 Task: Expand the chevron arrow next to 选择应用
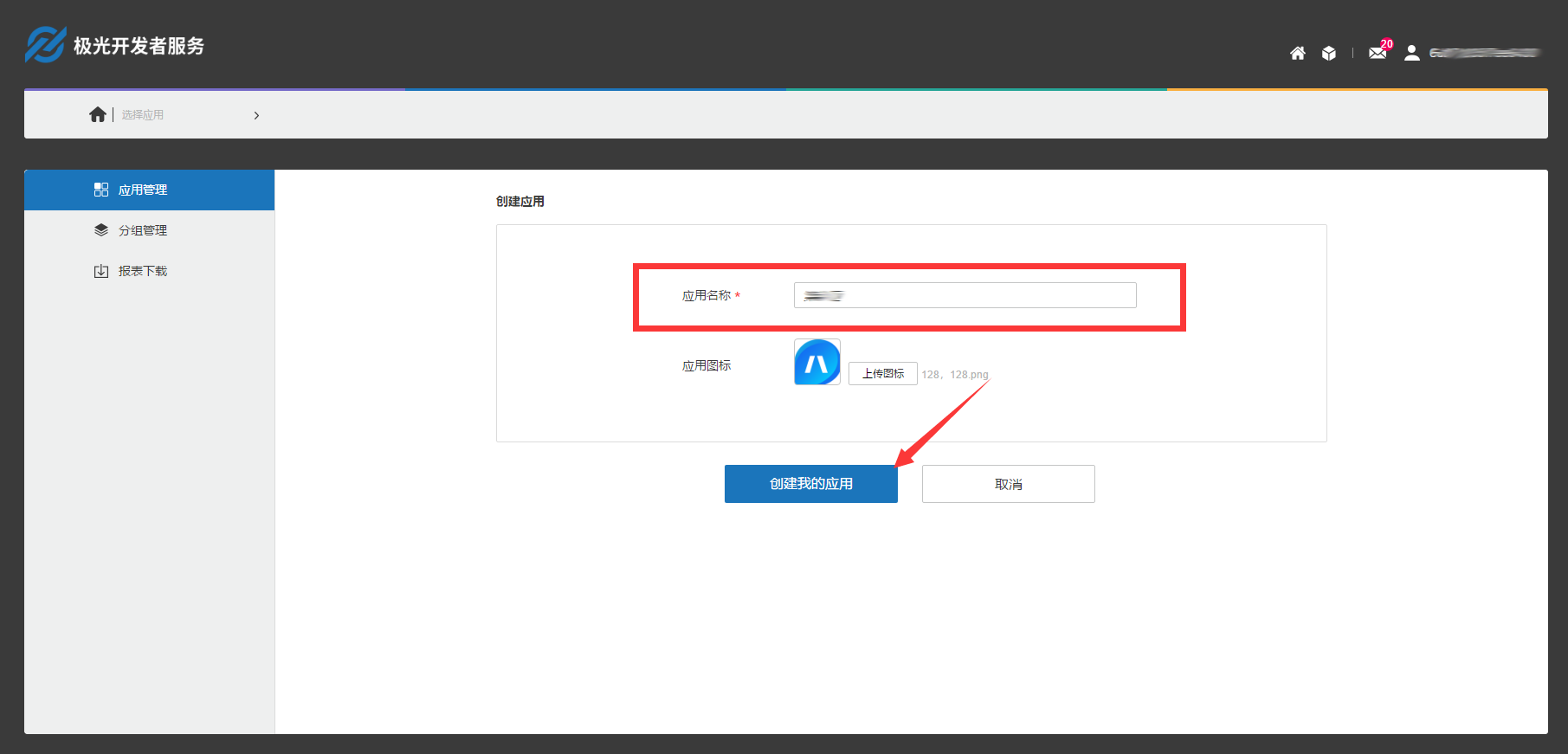click(x=256, y=115)
